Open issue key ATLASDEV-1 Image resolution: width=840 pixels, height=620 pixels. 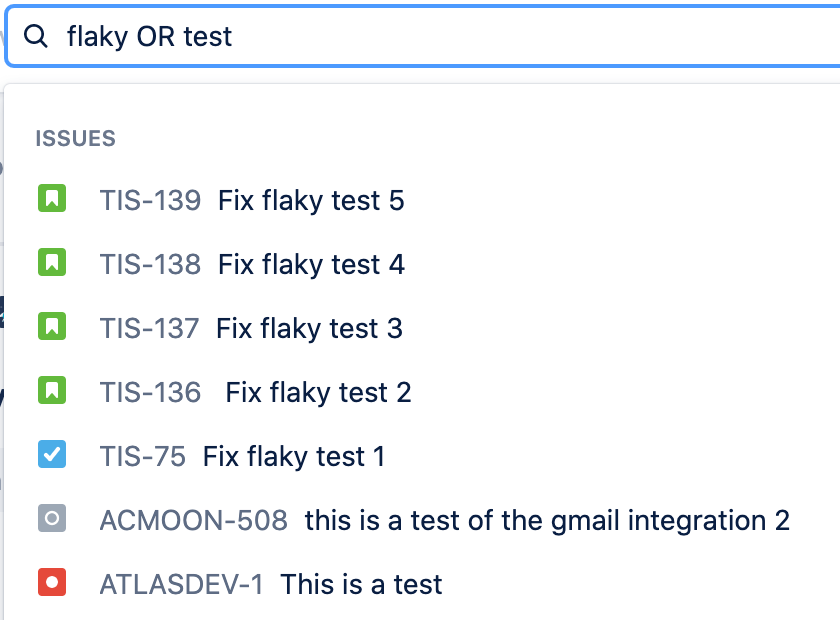(181, 584)
